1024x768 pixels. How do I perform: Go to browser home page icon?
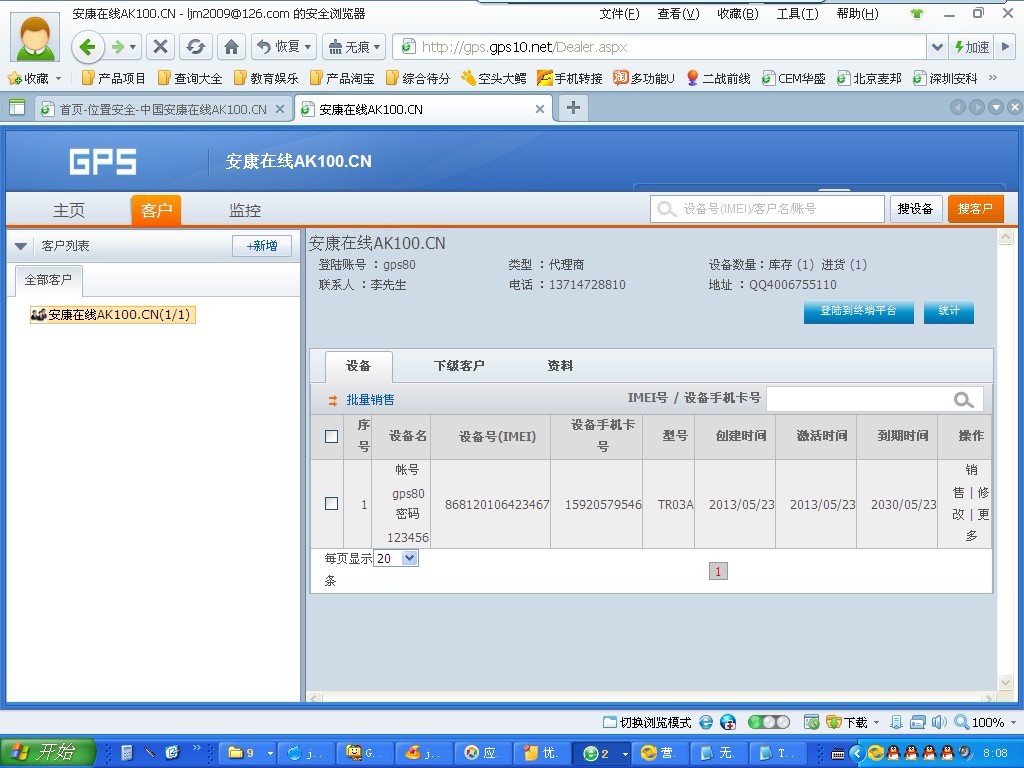click(x=231, y=47)
